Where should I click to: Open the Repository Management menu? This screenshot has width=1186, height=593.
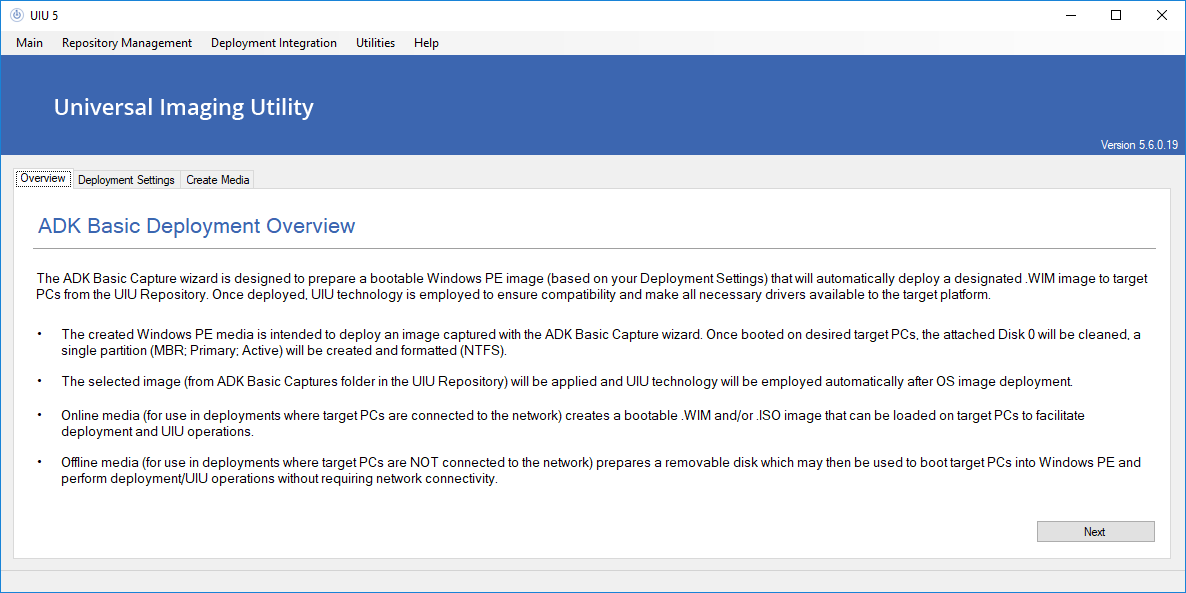(127, 43)
